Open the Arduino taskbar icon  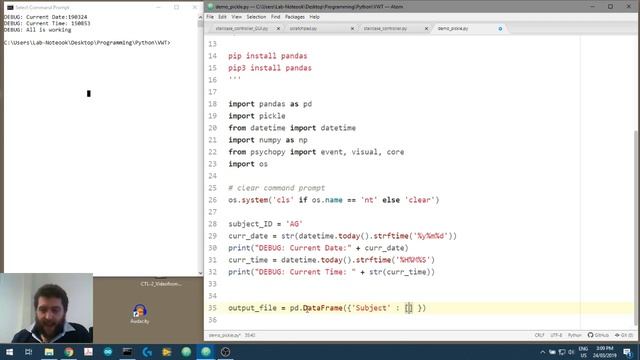(108, 351)
